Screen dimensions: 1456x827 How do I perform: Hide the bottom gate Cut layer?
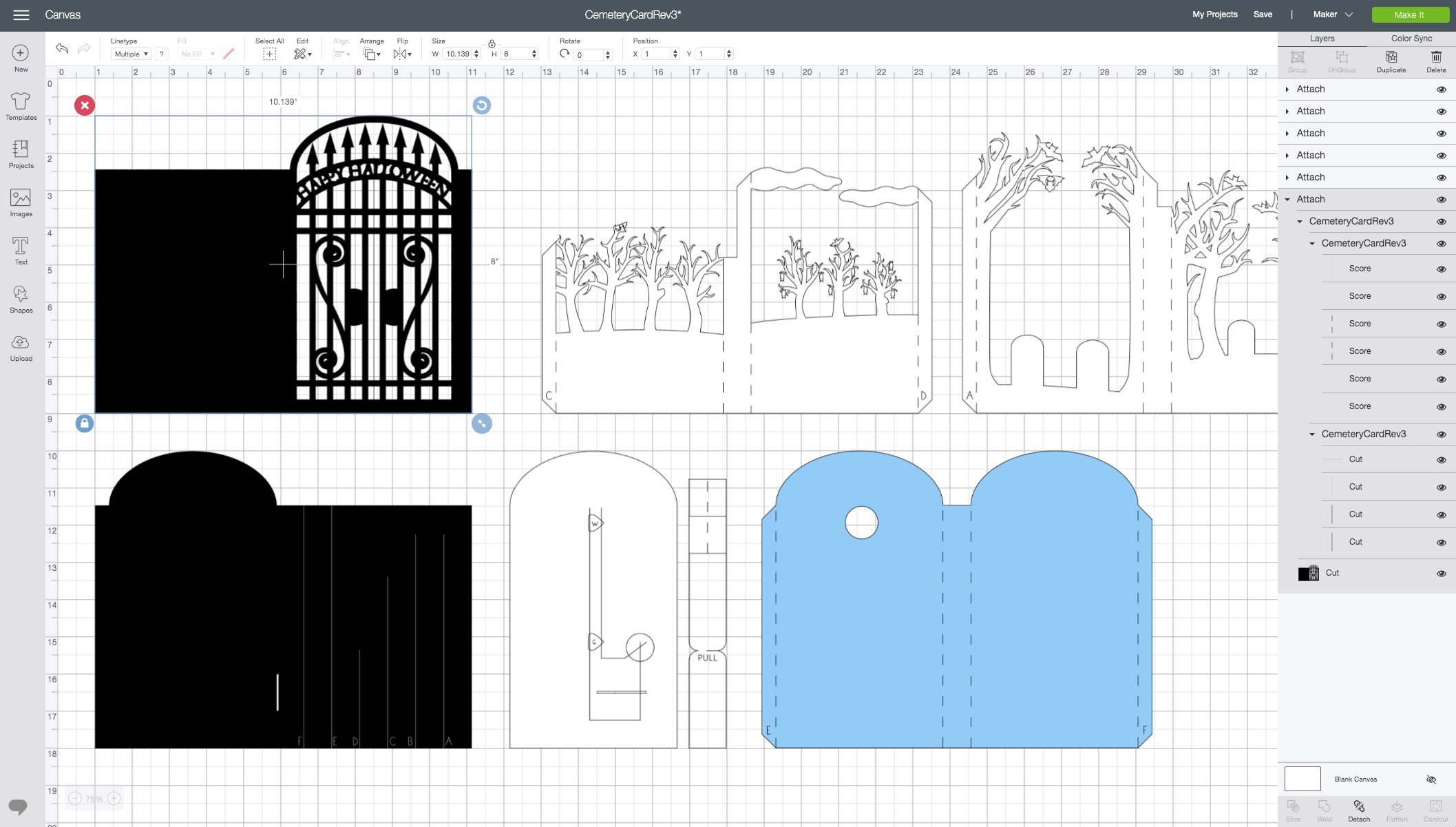click(1441, 574)
